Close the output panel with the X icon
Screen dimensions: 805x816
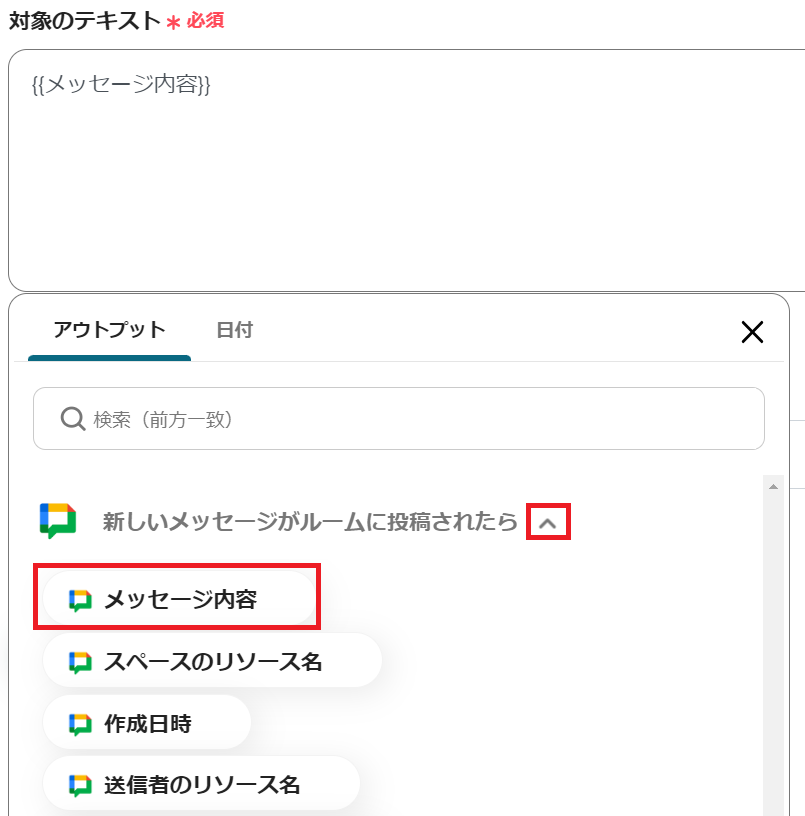pos(752,332)
